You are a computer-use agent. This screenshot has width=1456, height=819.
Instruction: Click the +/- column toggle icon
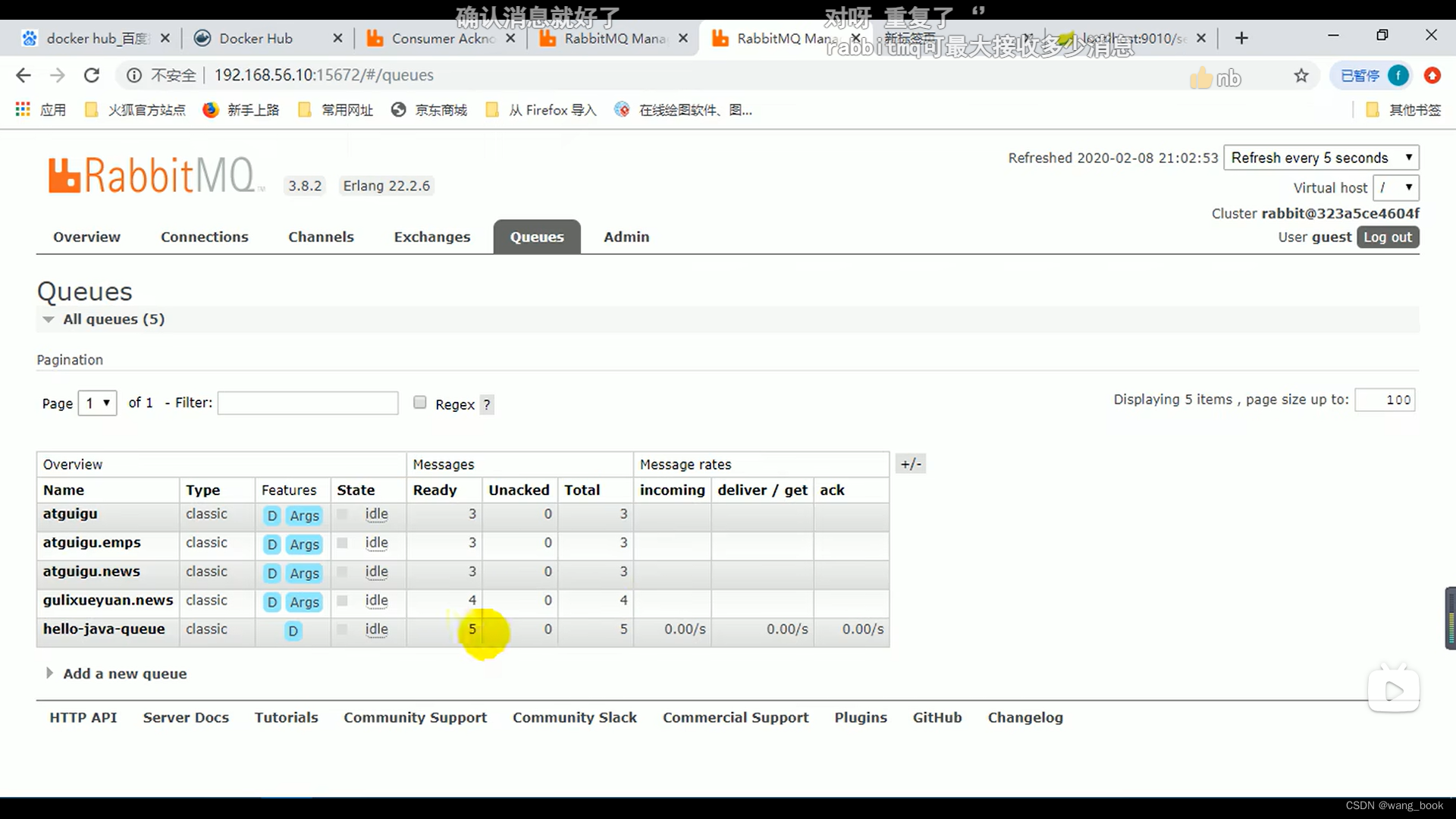pos(909,464)
